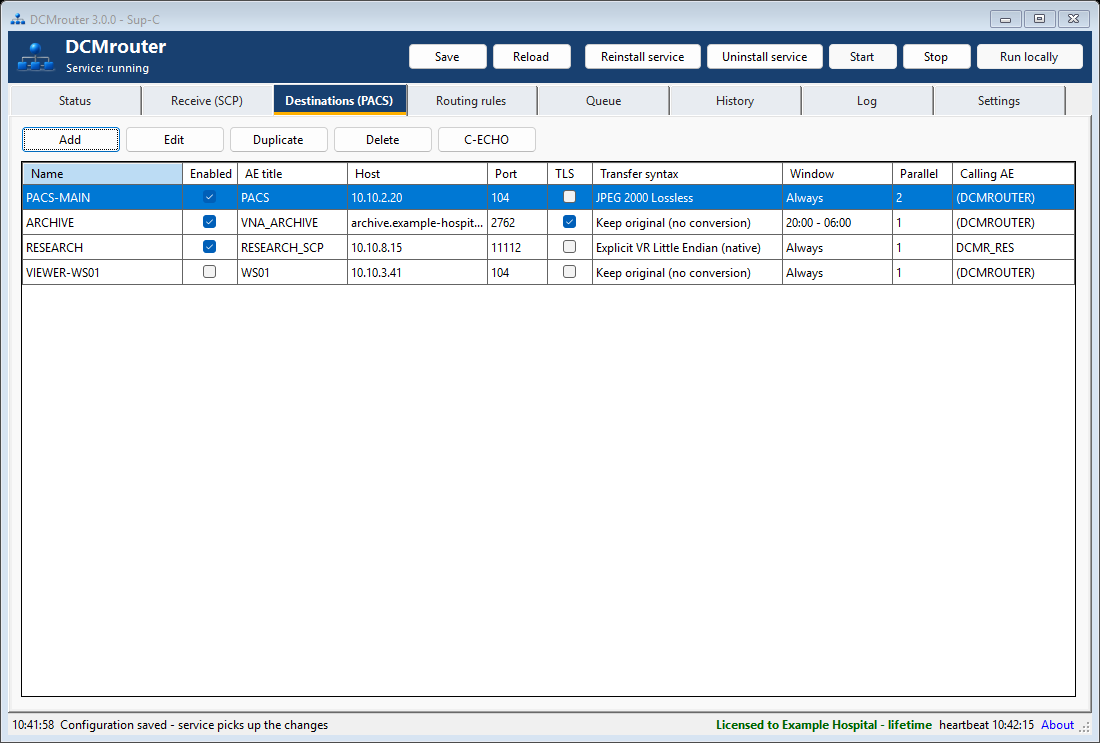Click the Reload button
The width and height of the screenshot is (1100, 743).
click(531, 57)
